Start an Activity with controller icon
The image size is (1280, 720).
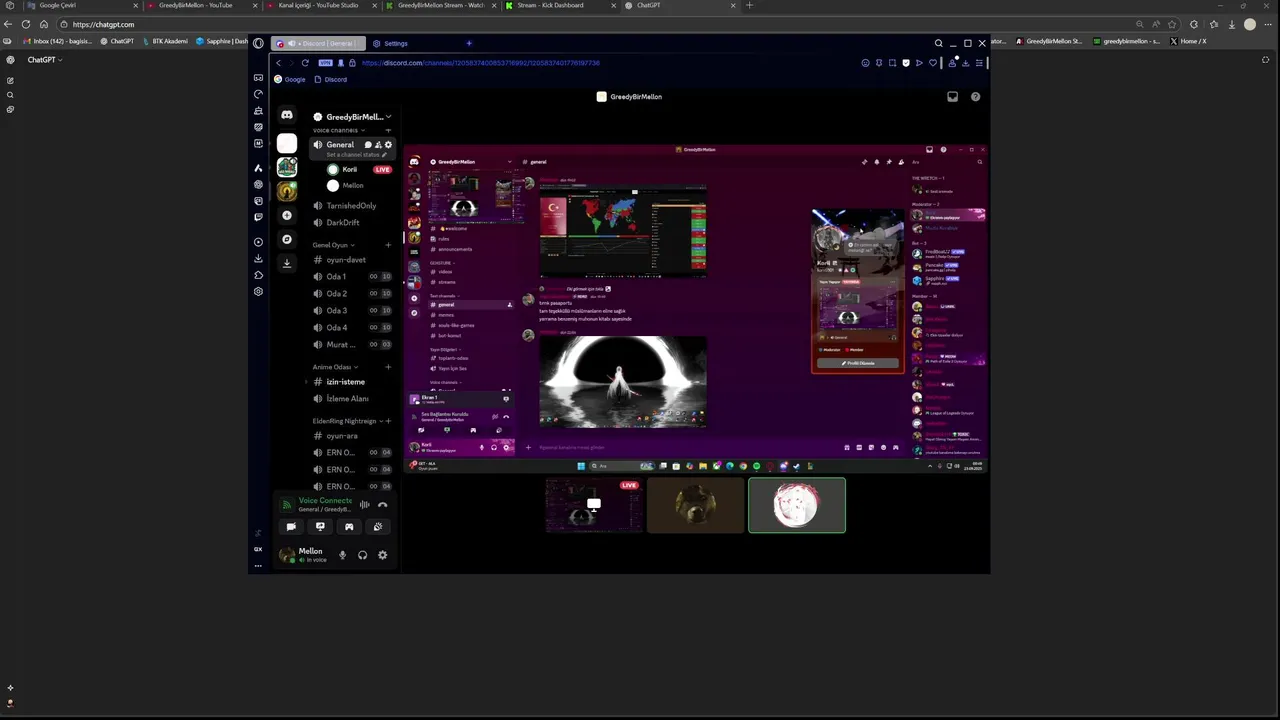click(x=349, y=527)
